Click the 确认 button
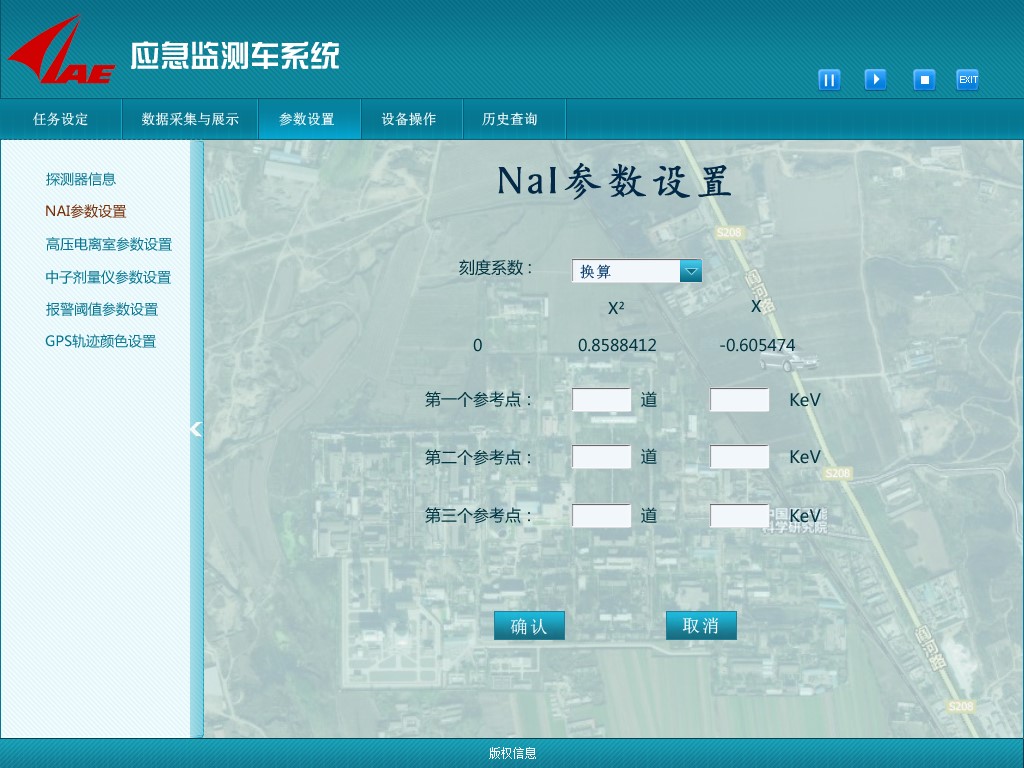1024x768 pixels. pyautogui.click(x=529, y=626)
